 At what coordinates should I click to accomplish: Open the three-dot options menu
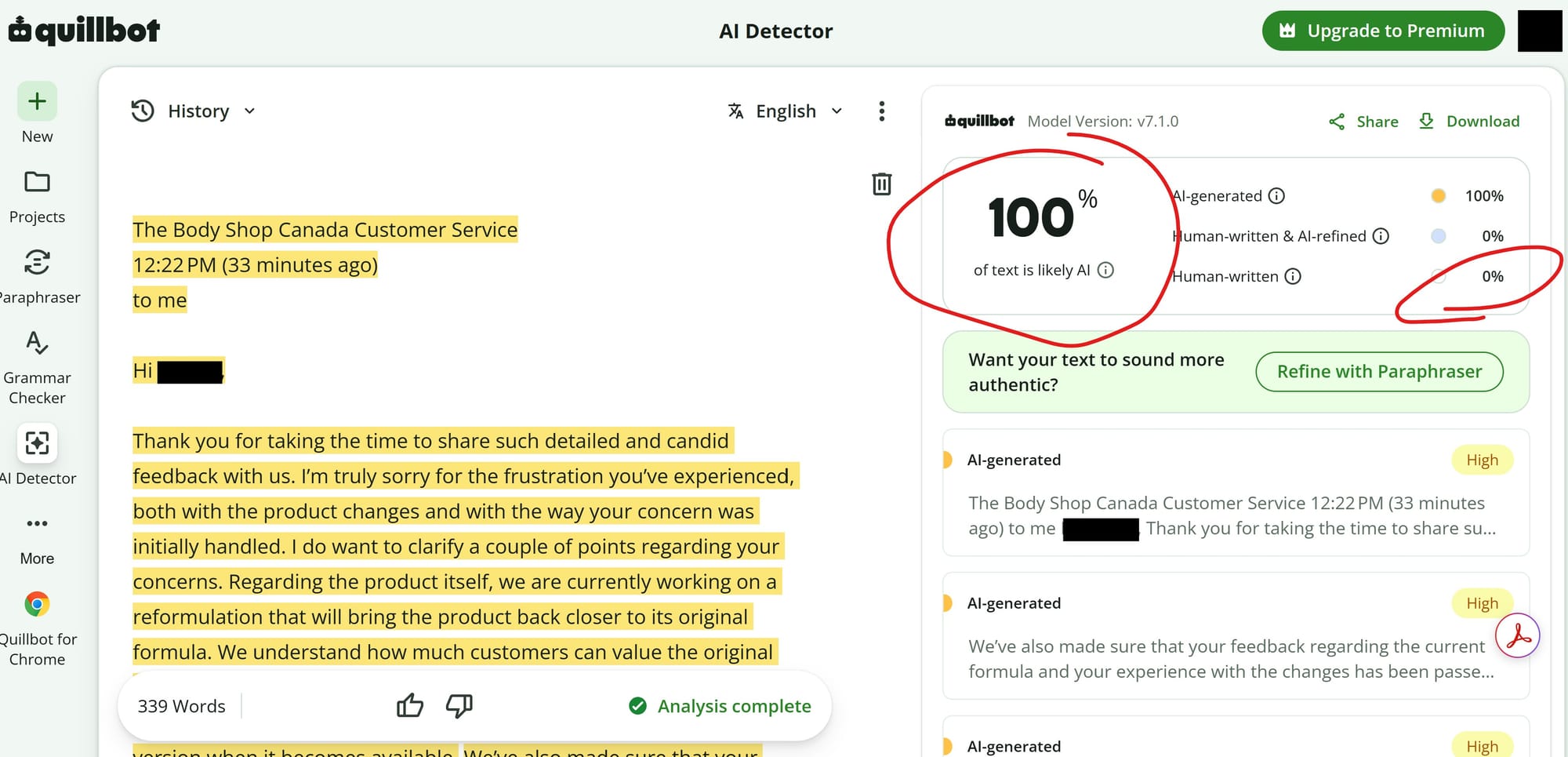point(882,111)
